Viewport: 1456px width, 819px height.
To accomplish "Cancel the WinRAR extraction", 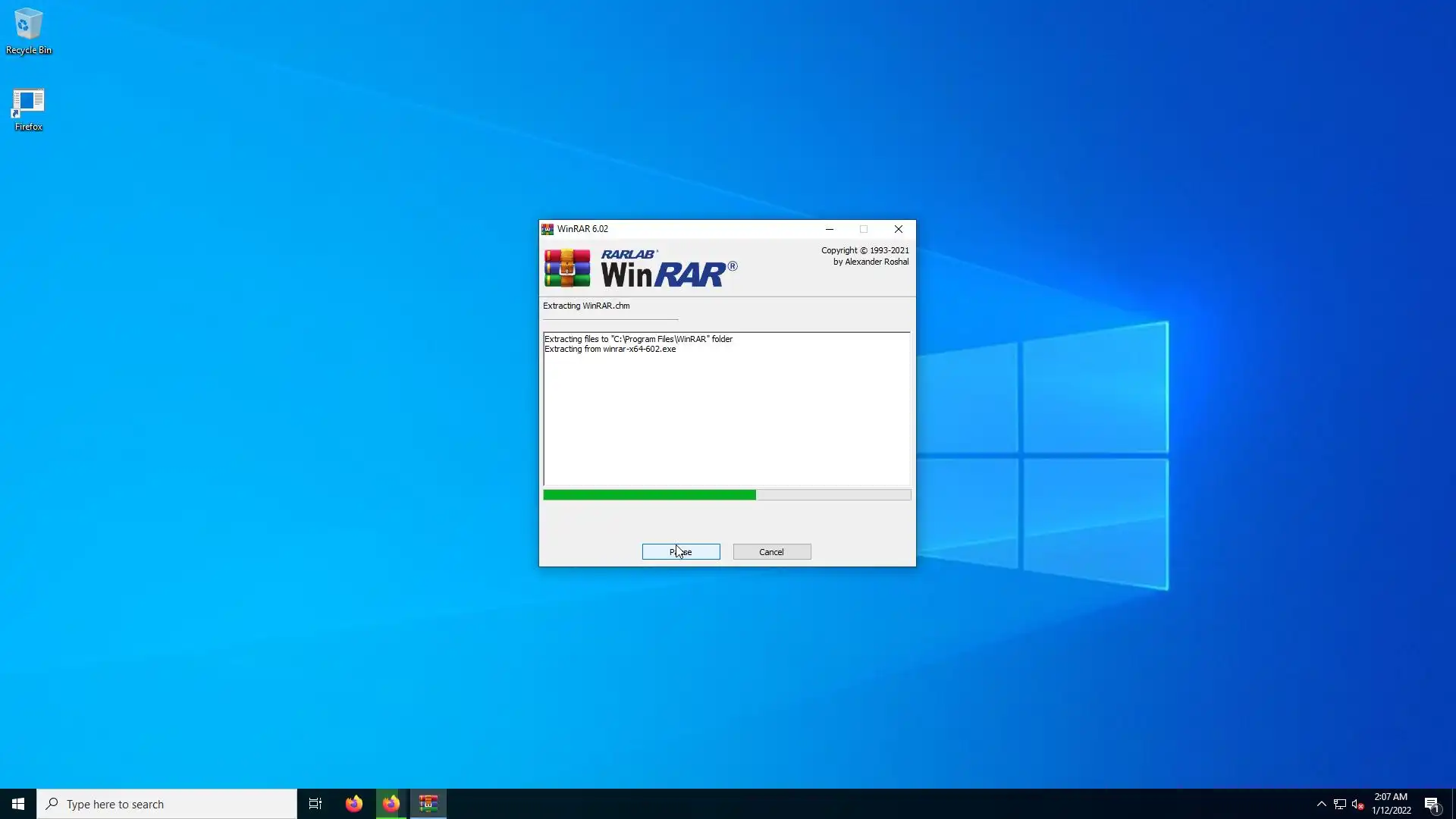I will 771,551.
